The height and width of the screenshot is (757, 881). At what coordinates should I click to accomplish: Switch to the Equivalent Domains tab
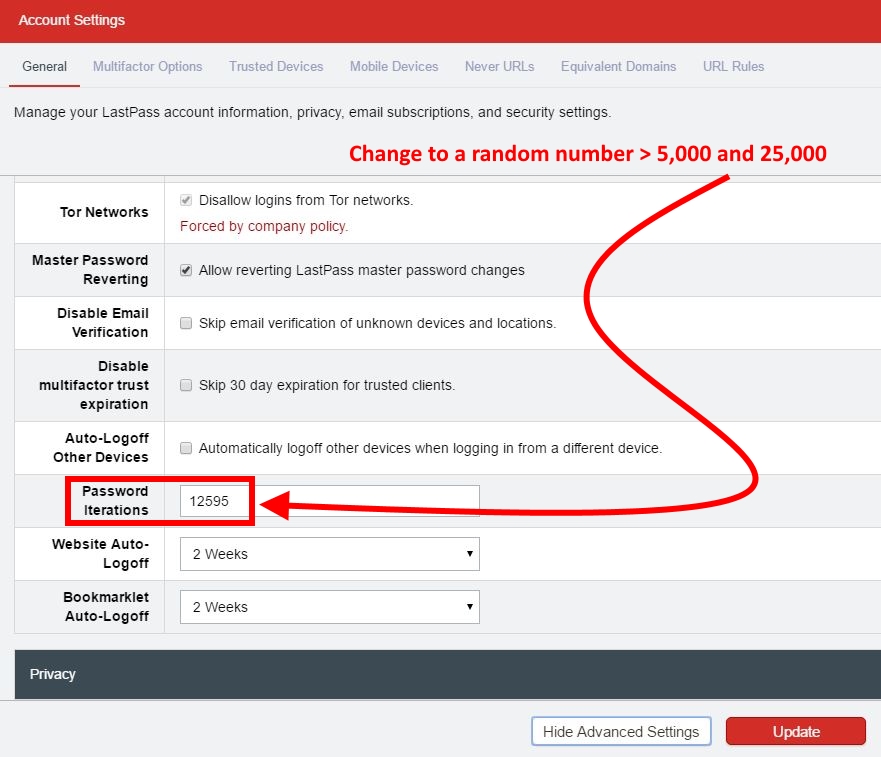pyautogui.click(x=617, y=66)
